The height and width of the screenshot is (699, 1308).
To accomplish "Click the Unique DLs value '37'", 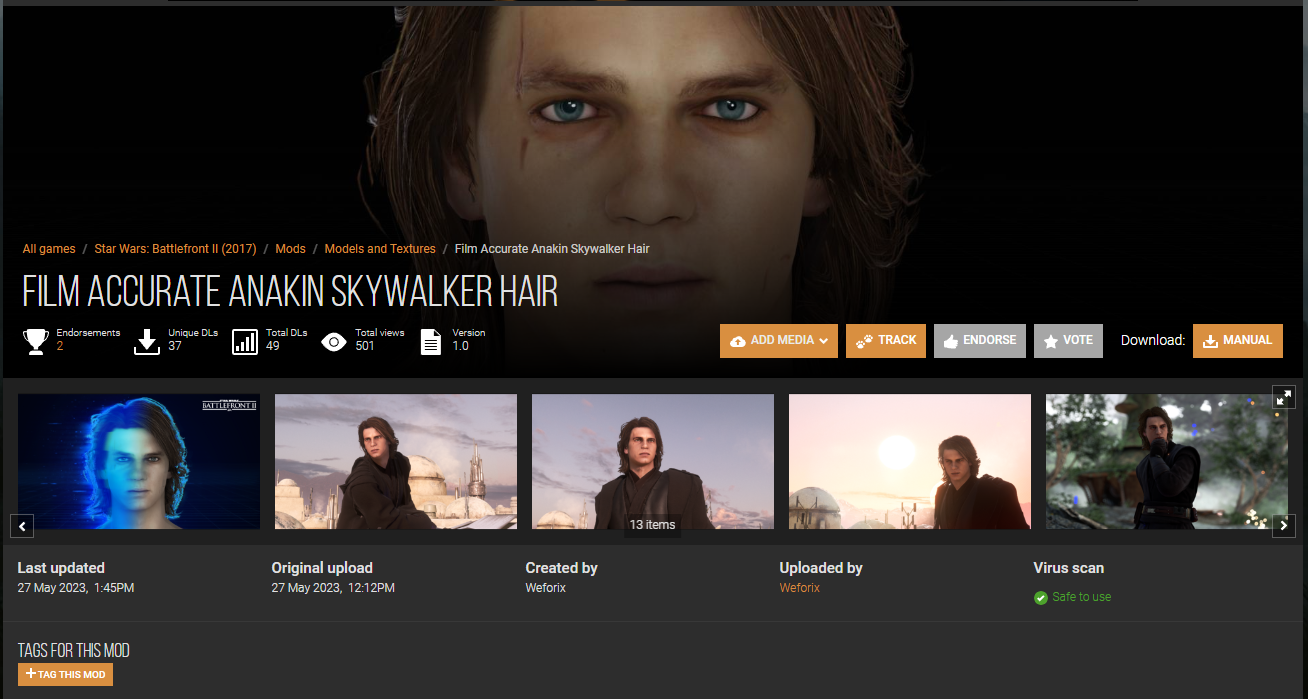I will pos(175,346).
